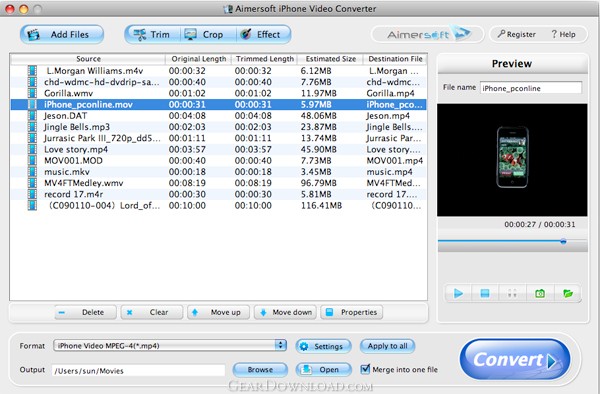600x394 pixels.
Task: Open the Trim tool
Action: click(152, 34)
